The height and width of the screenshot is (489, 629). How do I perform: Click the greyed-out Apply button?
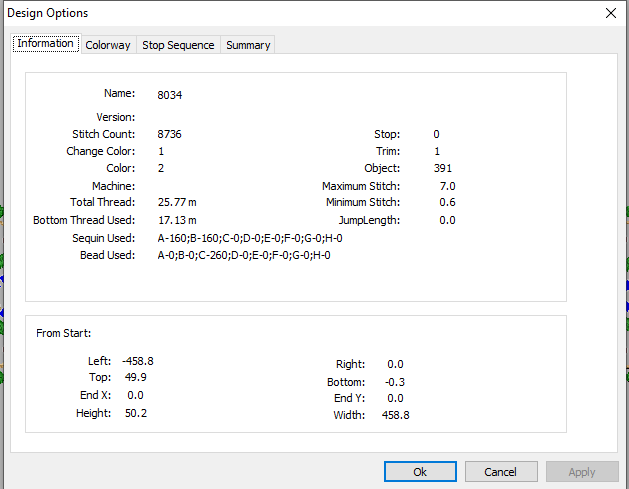click(582, 472)
